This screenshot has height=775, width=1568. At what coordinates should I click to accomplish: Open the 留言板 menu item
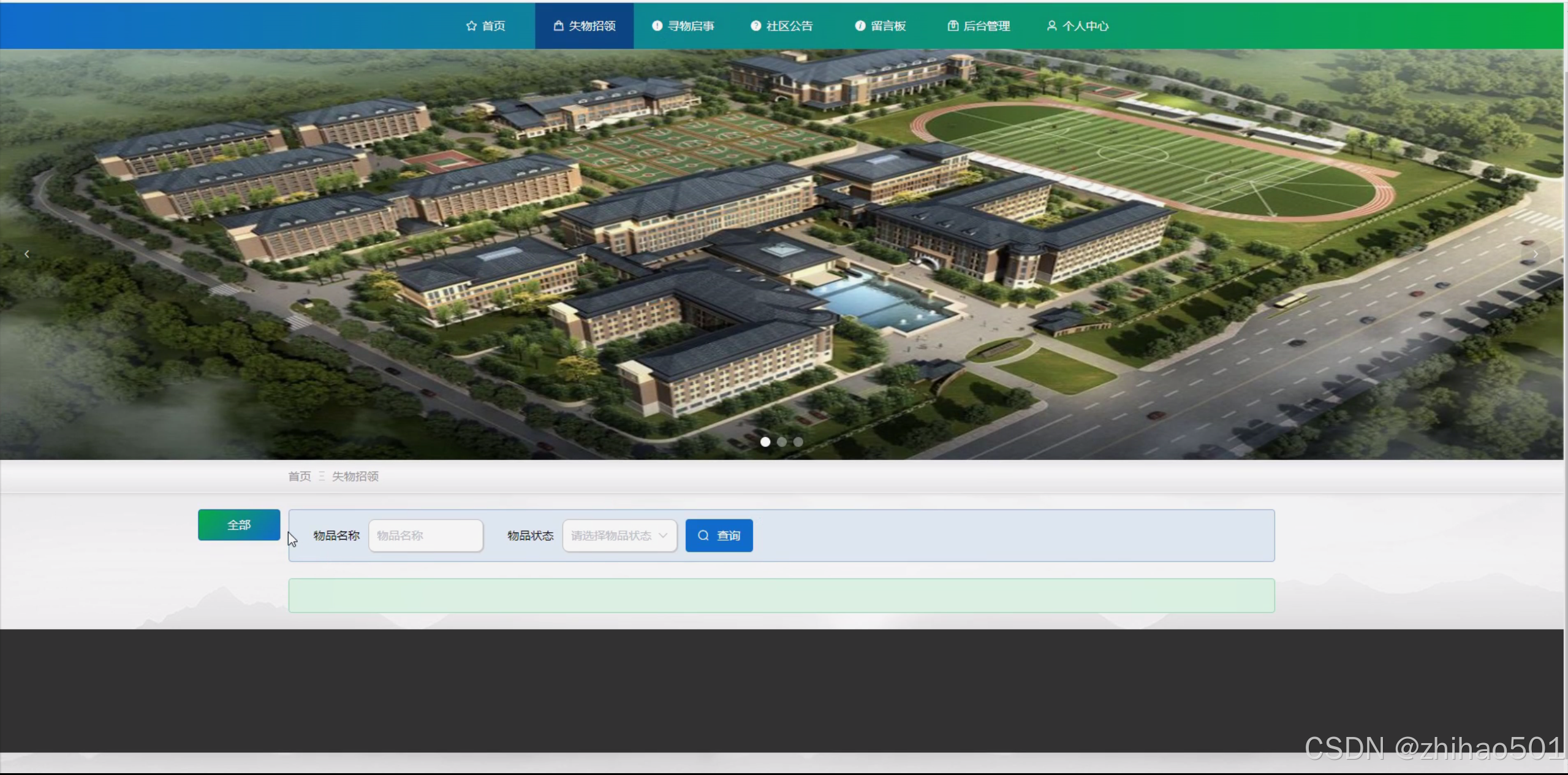point(888,26)
